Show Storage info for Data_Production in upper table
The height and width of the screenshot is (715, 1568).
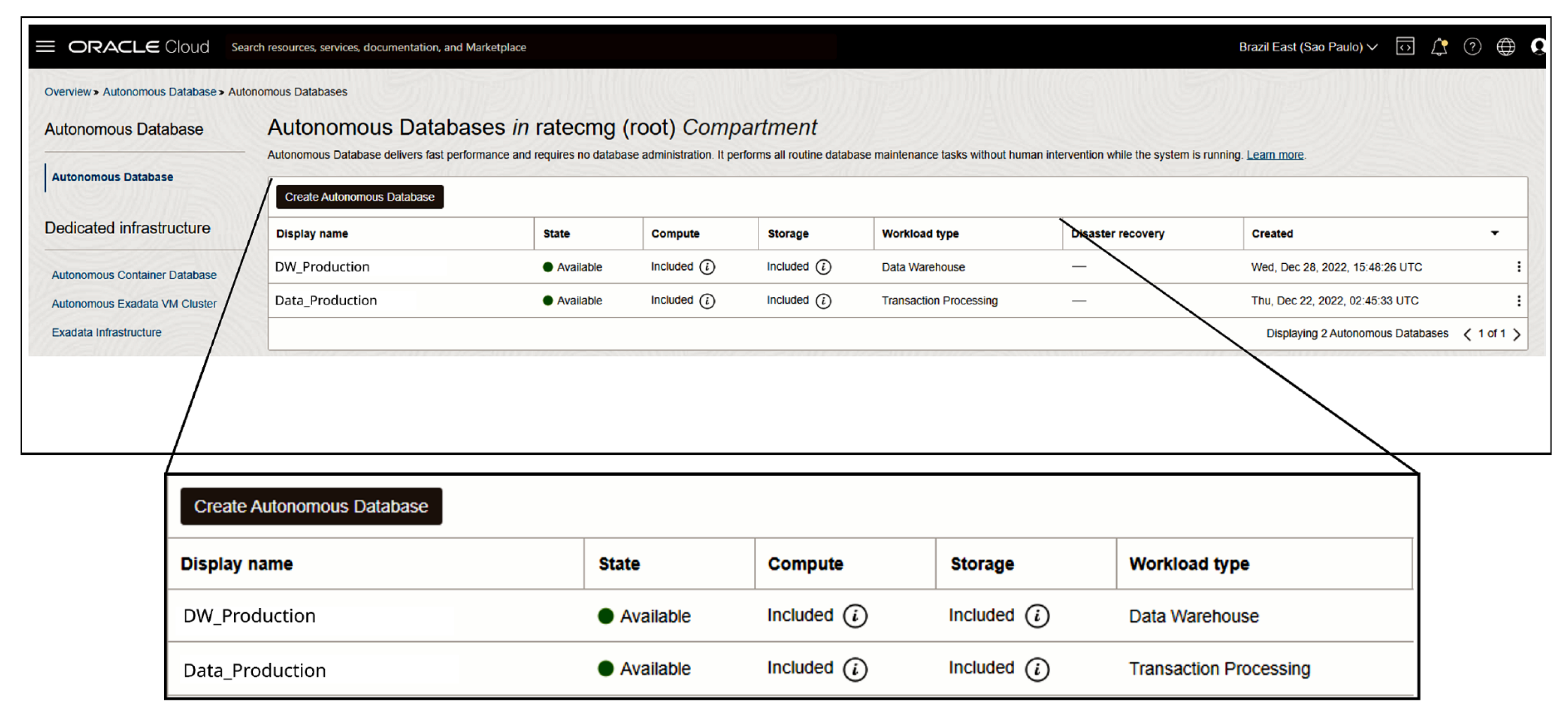(823, 301)
